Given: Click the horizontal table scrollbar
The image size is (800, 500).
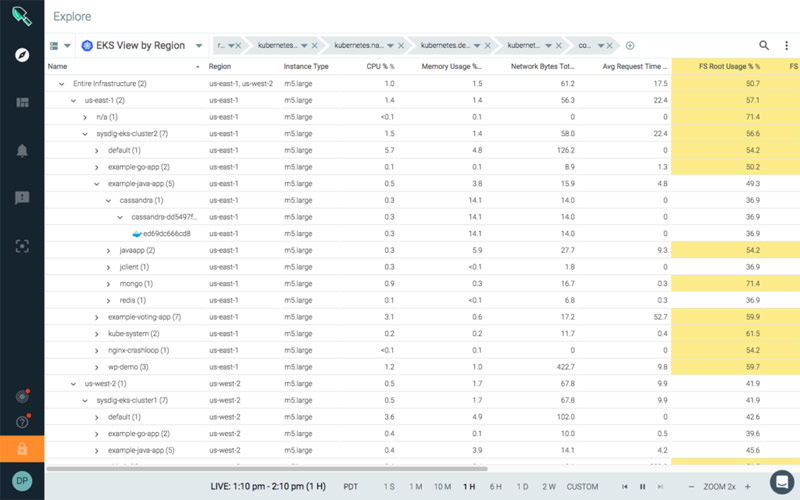Looking at the screenshot, I should coord(267,468).
